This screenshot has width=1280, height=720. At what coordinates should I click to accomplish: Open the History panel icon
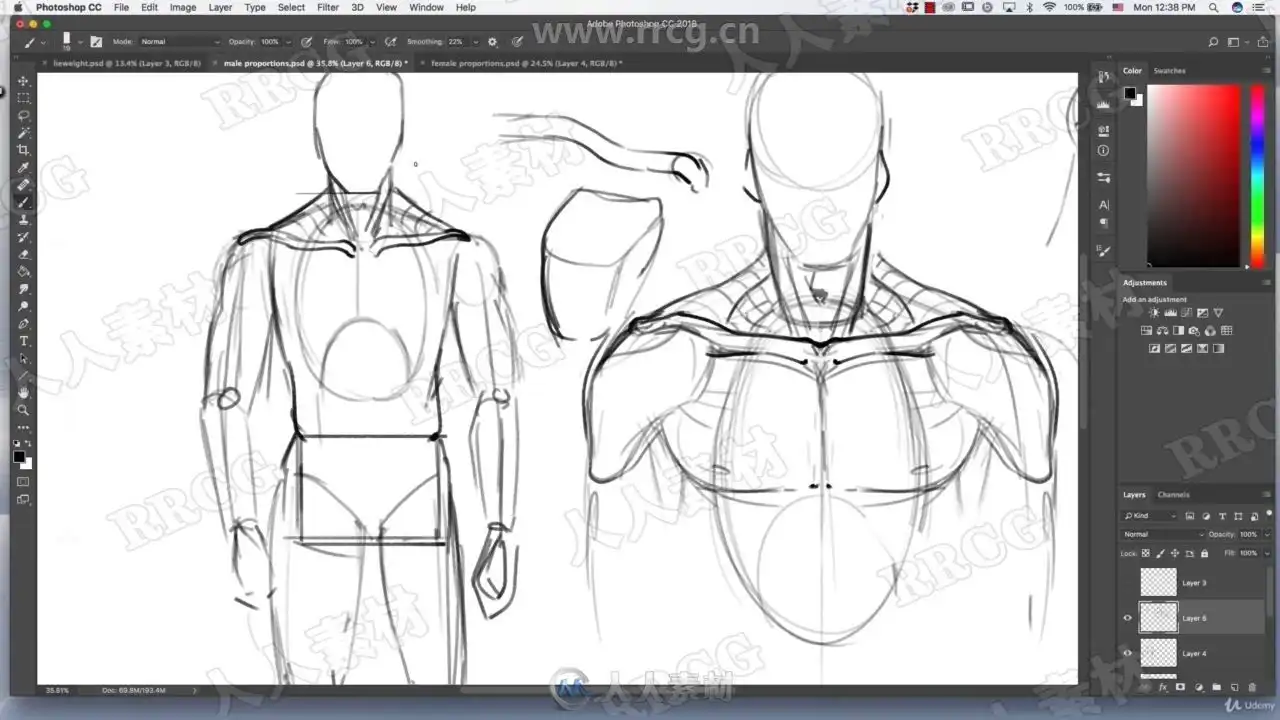click(x=1103, y=77)
